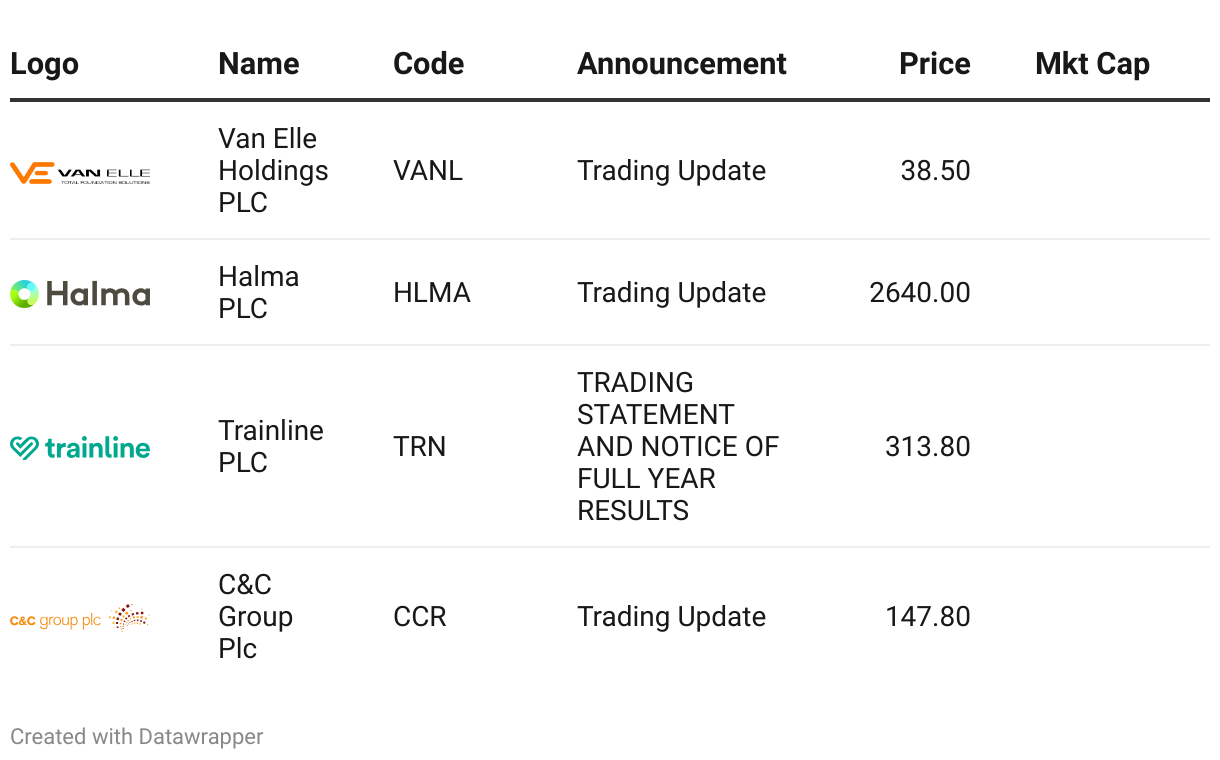Sort by the Code column header
The height and width of the screenshot is (760, 1220).
pos(428,64)
